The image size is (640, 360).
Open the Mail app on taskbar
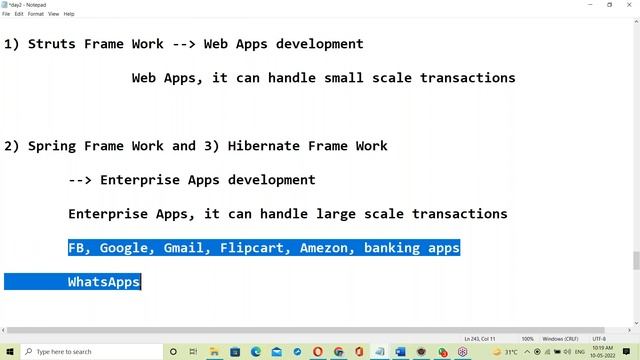tap(277, 351)
